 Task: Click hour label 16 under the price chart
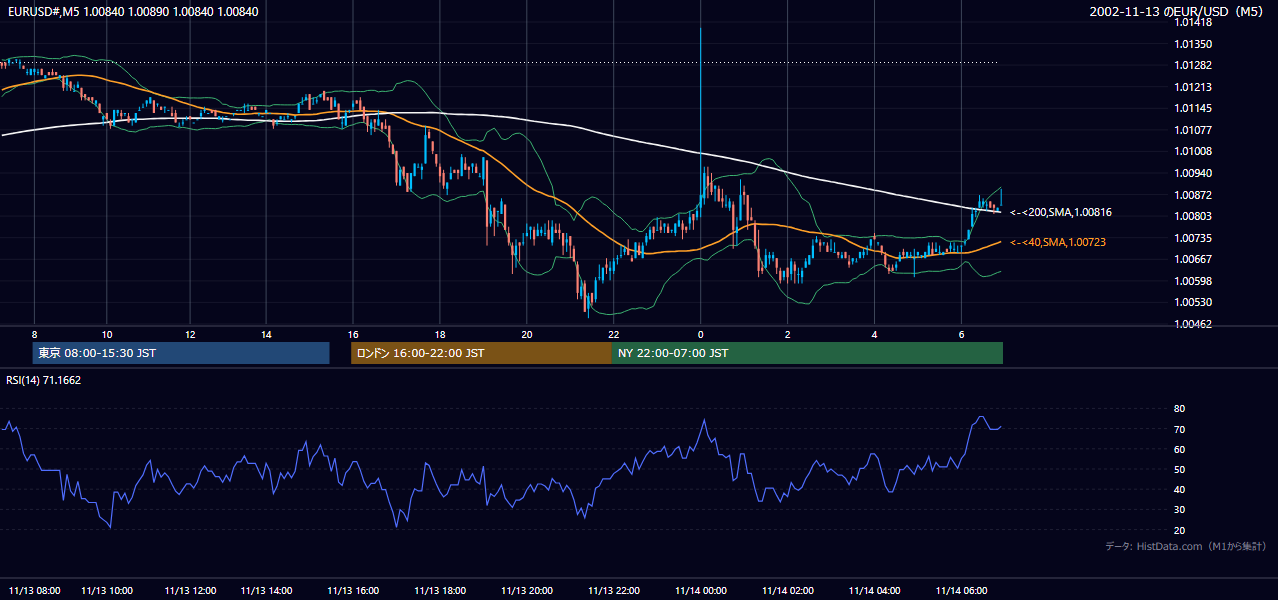point(353,334)
